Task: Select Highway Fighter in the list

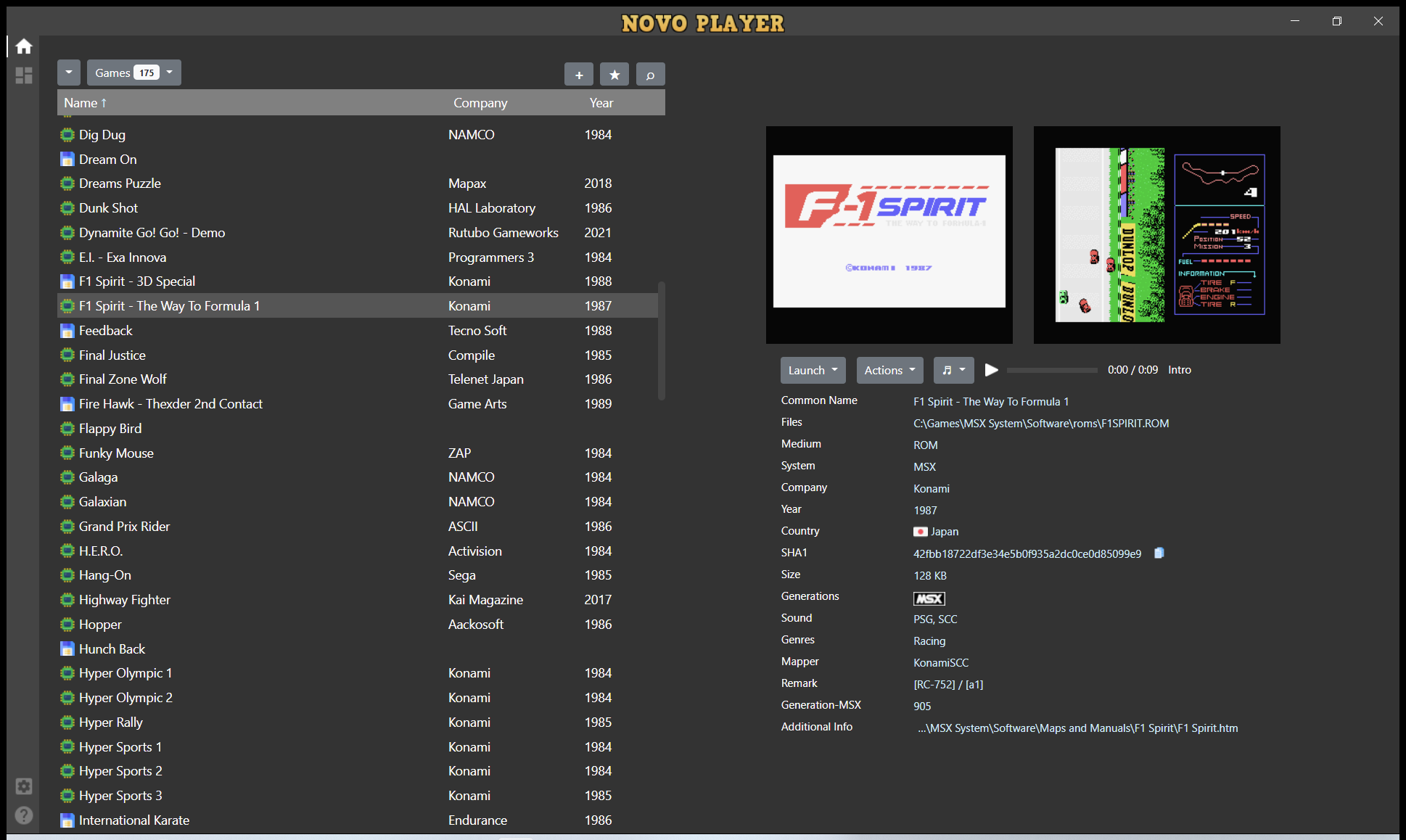Action: click(x=358, y=600)
